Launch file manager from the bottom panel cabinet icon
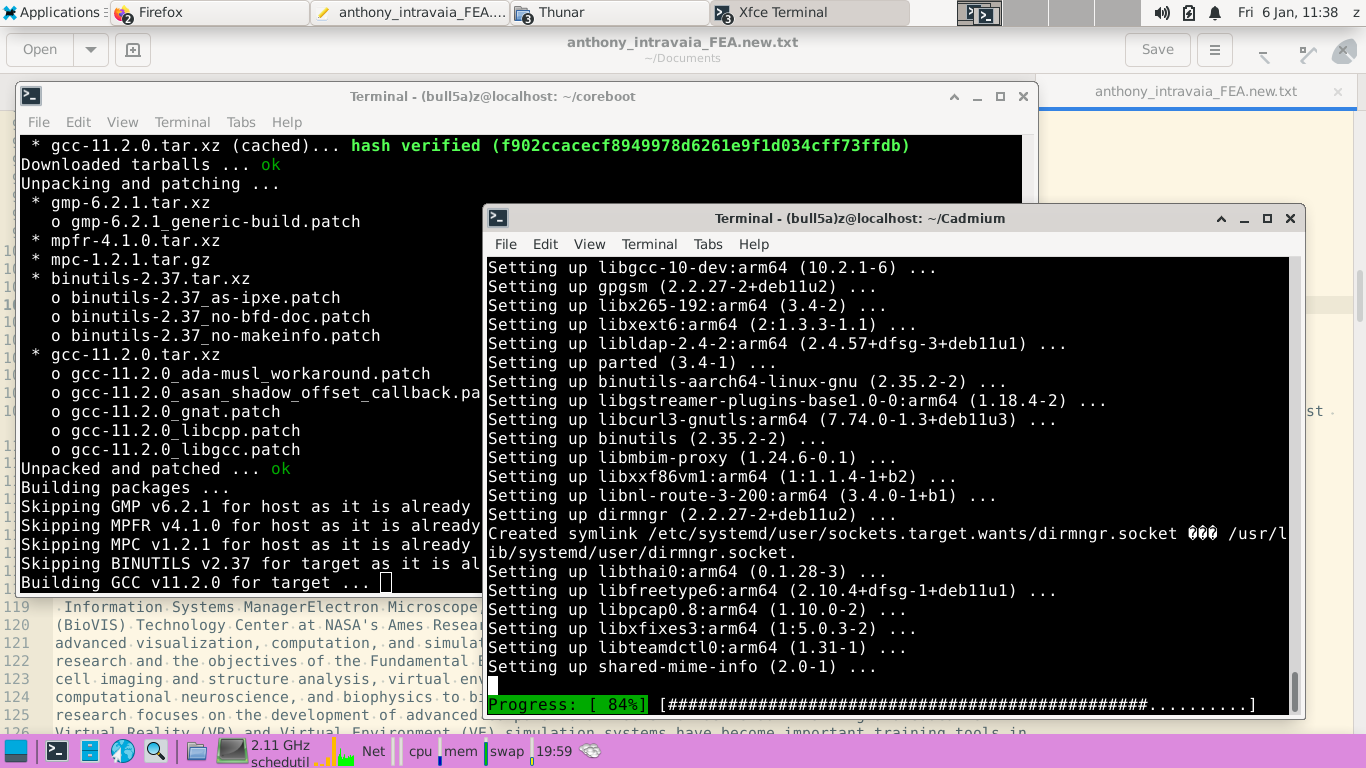1366x768 pixels. point(89,751)
